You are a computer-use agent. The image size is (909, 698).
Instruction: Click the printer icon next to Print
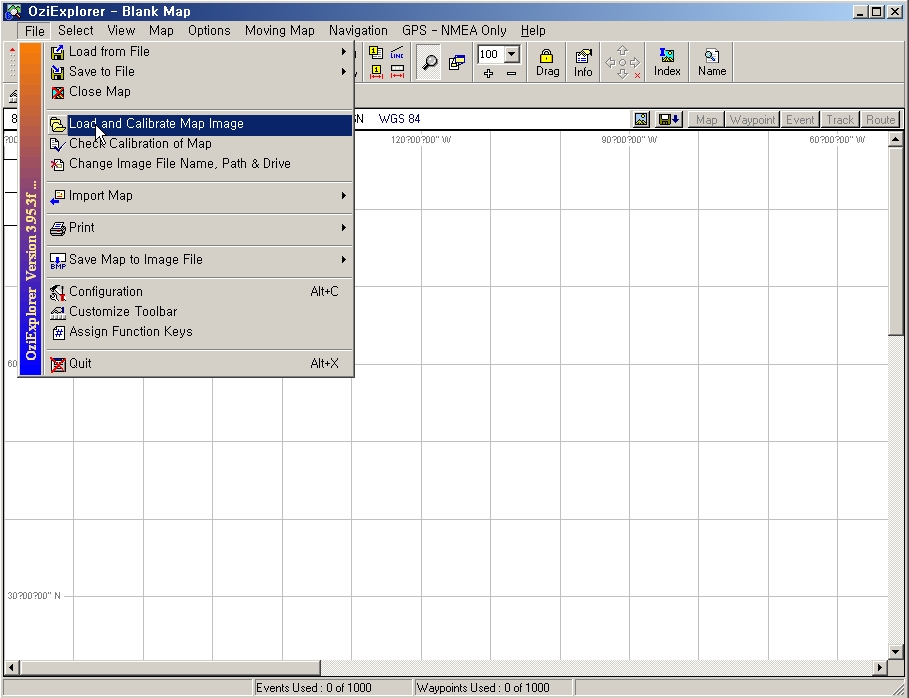tap(57, 228)
